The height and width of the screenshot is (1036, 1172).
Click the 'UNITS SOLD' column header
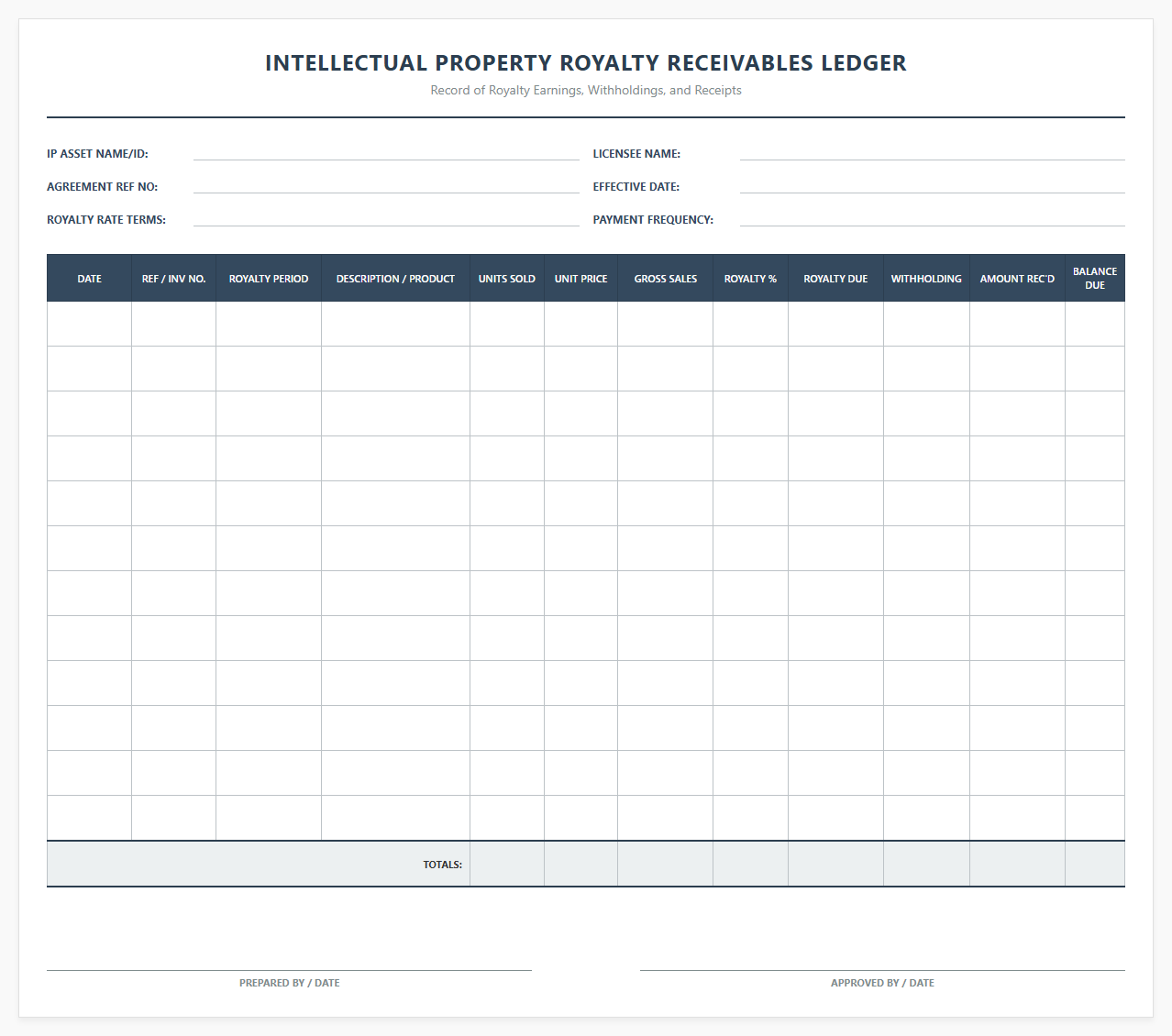coord(507,278)
